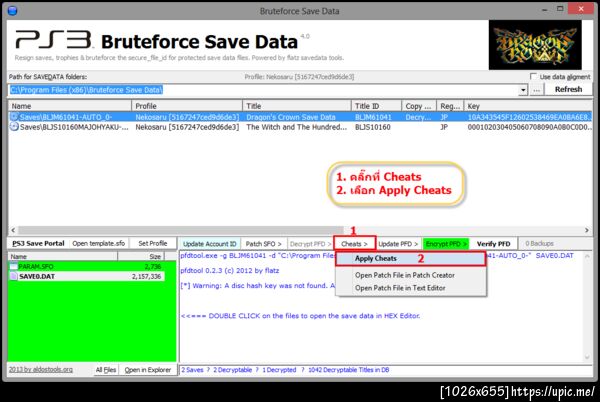Click the save icon beside Saves\BLJM61041-AUTO_0-
Viewport: 600px width, 402px height.
(14, 117)
